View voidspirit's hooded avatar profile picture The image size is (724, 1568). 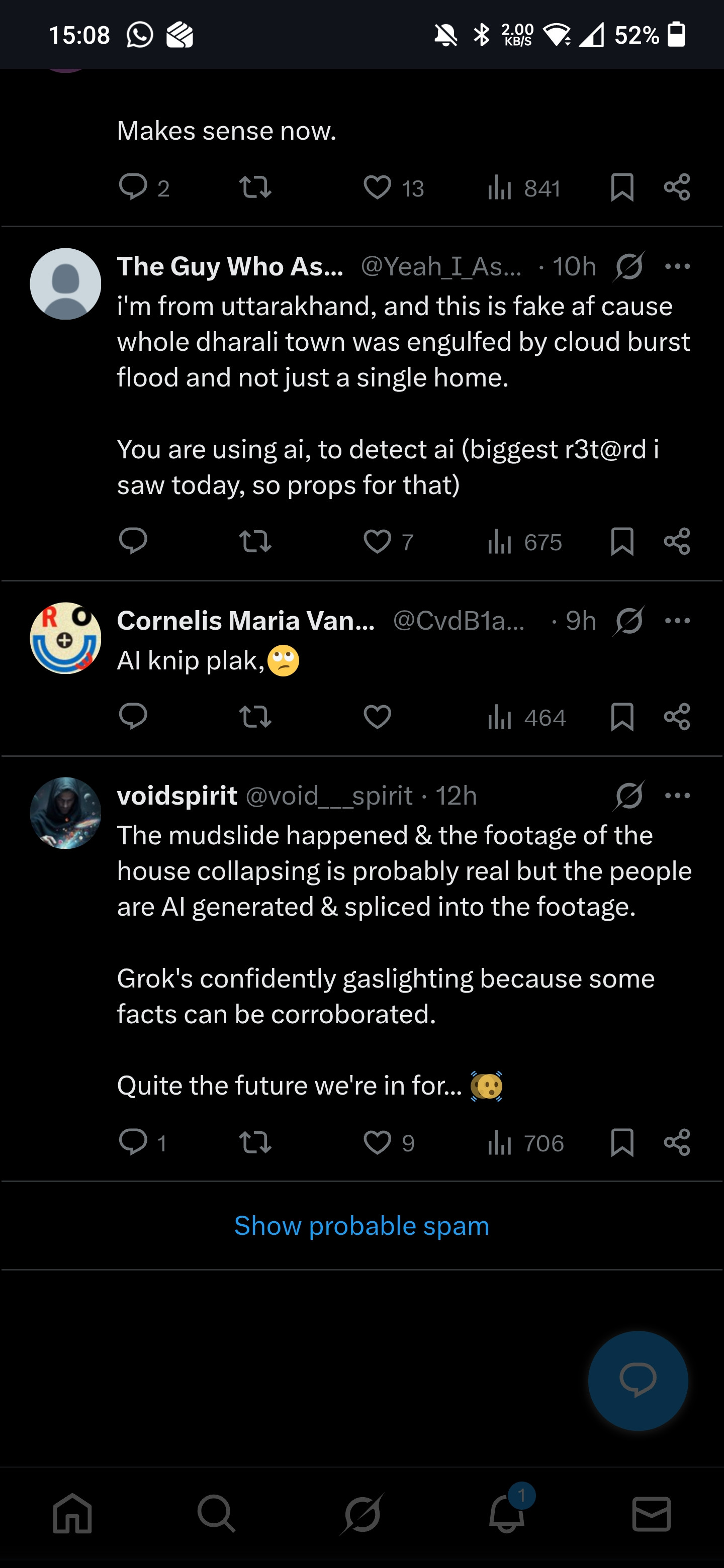[65, 813]
